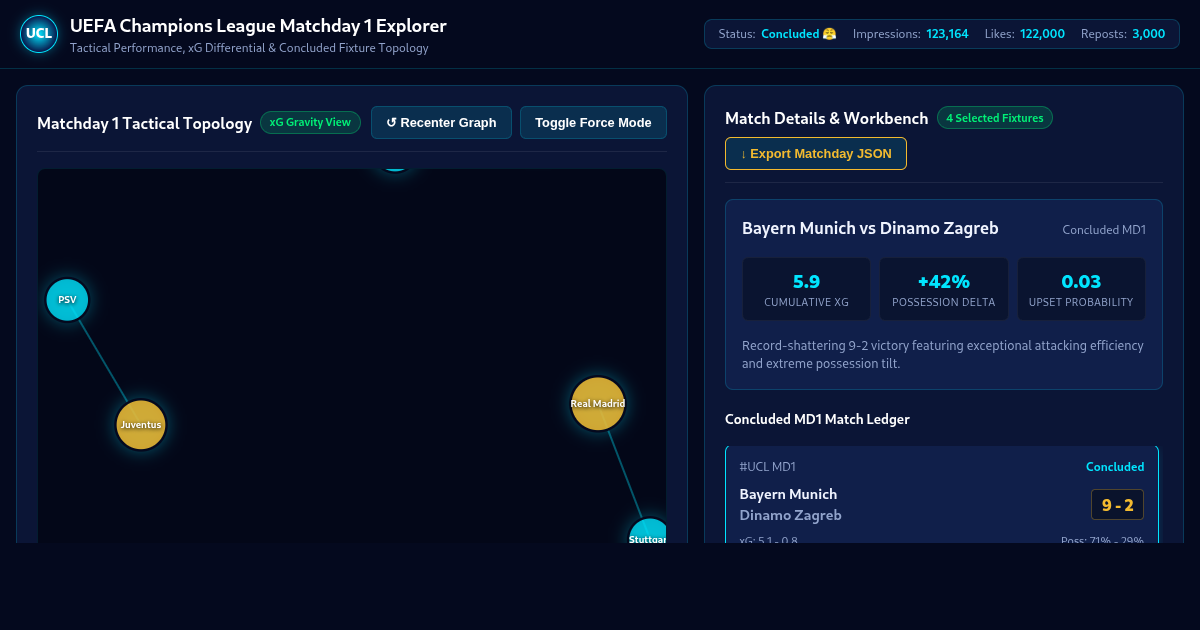Select the Real Madrid team node
1200x630 pixels.
(598, 404)
